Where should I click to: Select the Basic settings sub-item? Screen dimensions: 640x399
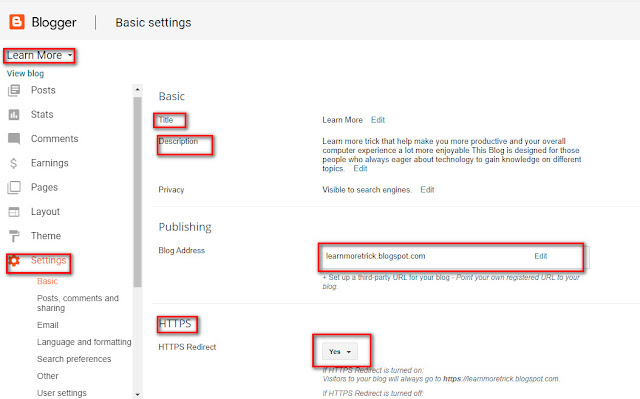tap(47, 281)
